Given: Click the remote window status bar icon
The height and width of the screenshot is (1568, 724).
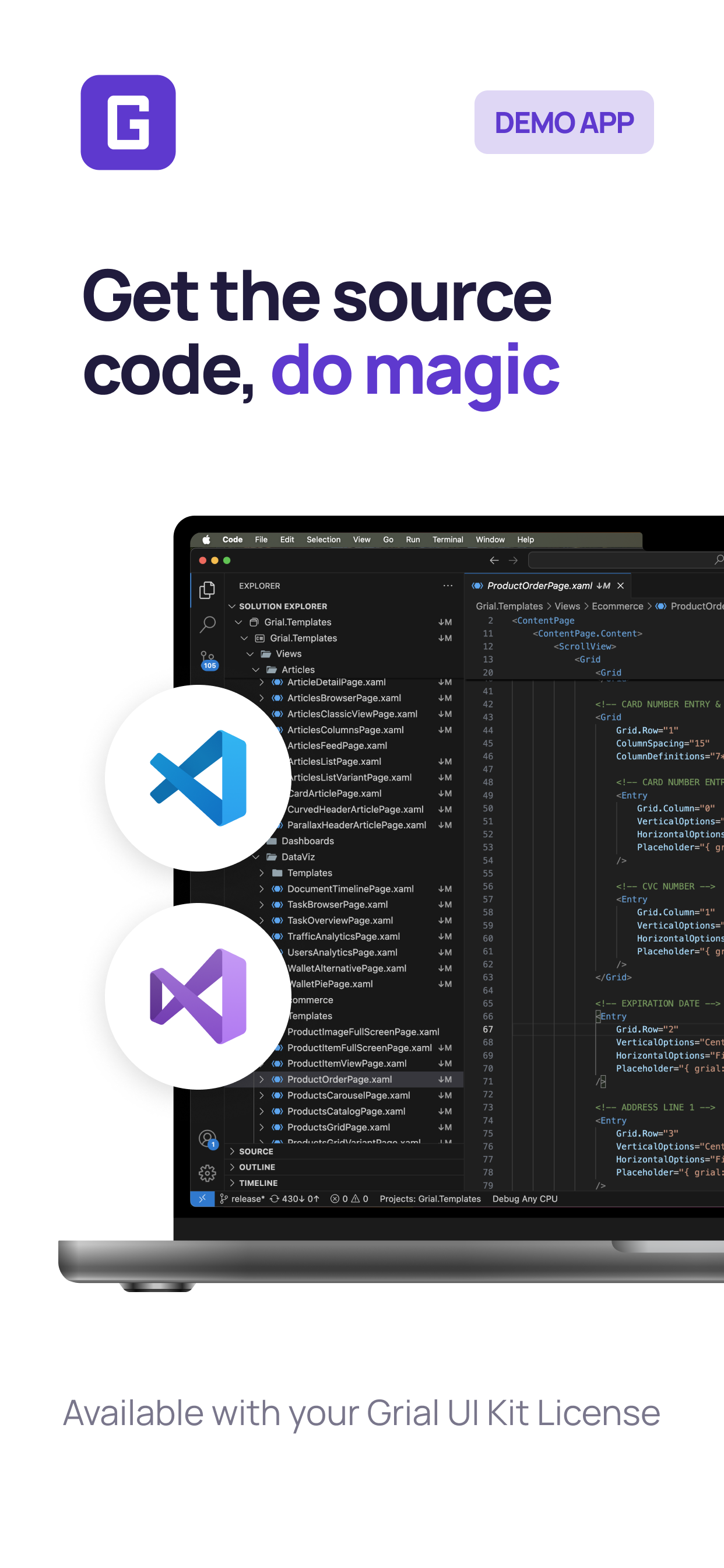Looking at the screenshot, I should click(x=202, y=1199).
